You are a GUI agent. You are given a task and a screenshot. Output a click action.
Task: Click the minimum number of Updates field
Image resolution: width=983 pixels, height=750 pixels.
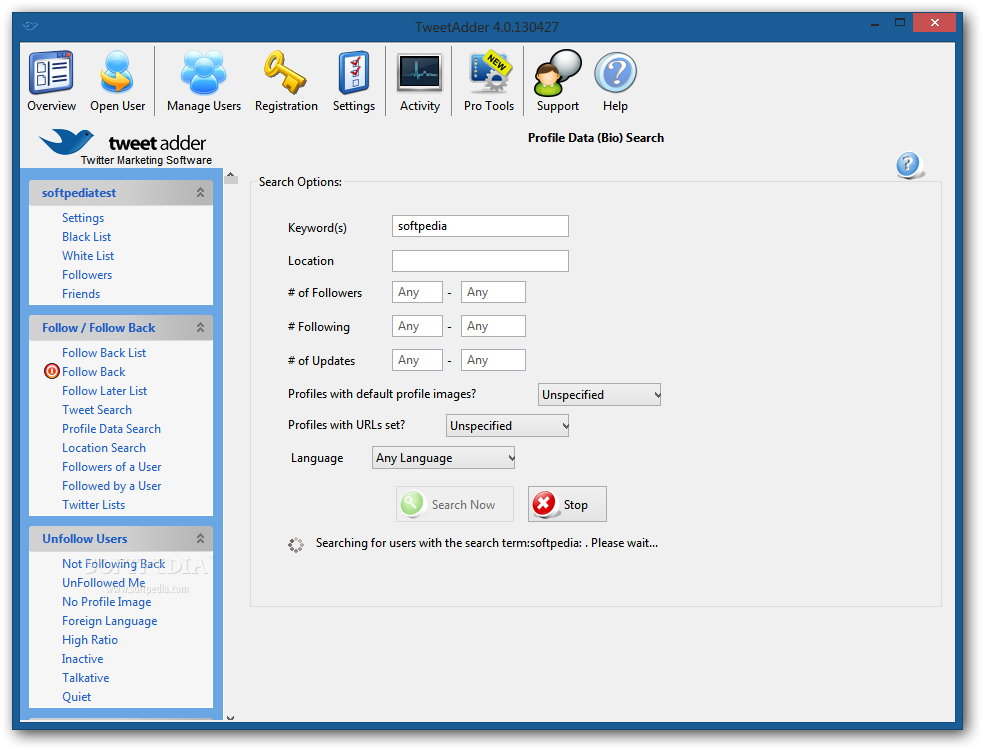click(x=418, y=360)
